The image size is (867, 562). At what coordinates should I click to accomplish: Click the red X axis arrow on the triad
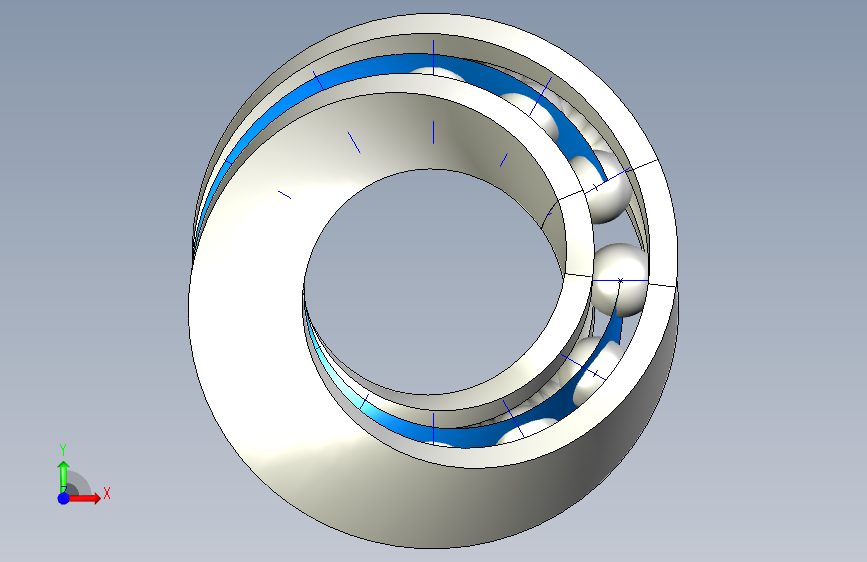pyautogui.click(x=86, y=498)
